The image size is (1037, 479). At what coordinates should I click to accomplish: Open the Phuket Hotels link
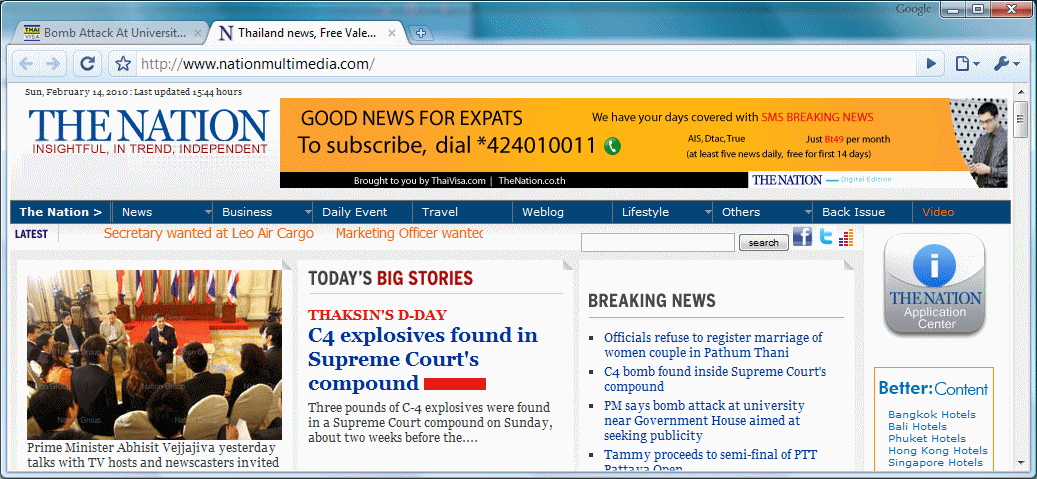[927, 439]
